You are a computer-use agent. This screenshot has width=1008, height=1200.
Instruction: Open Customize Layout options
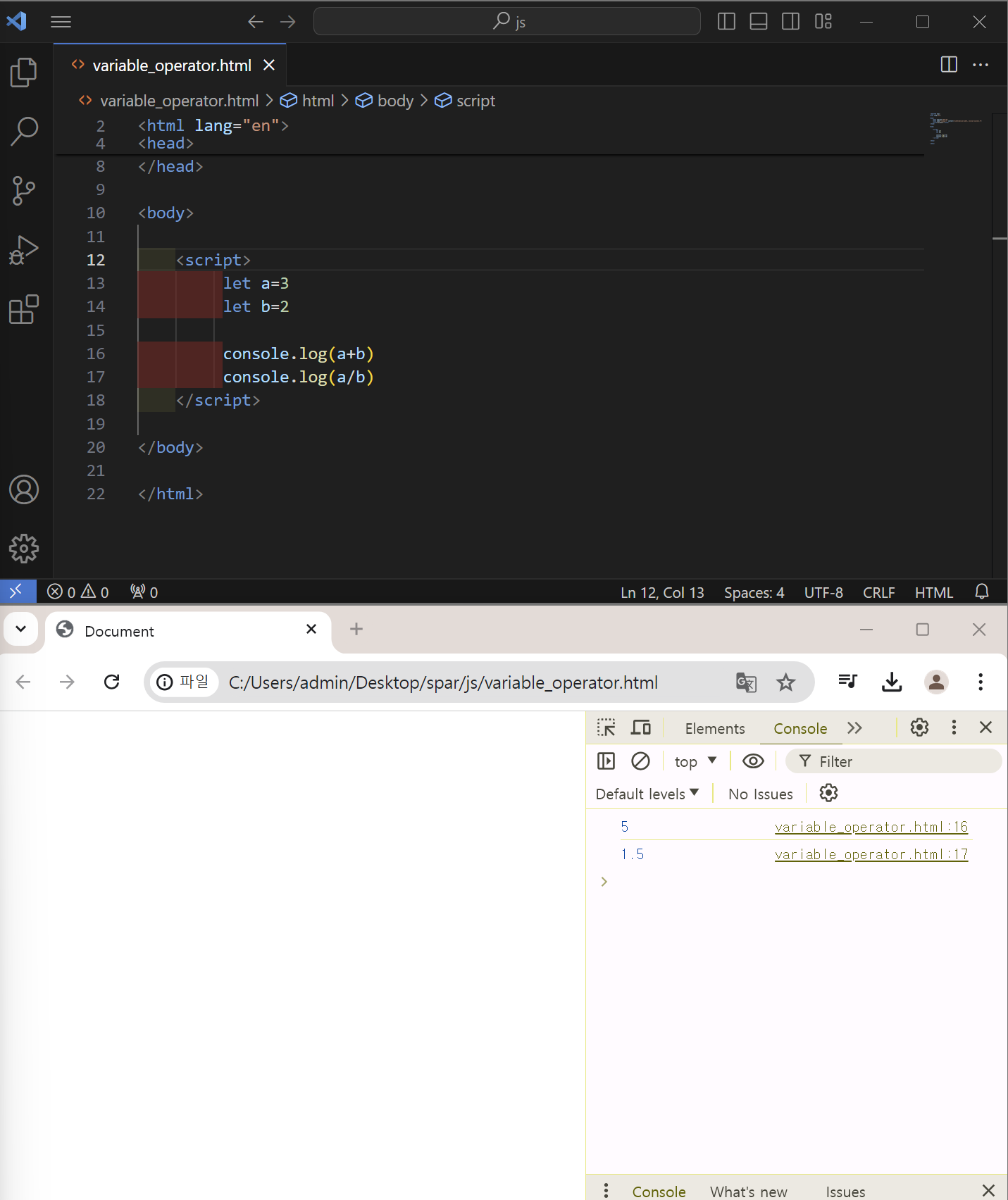tap(823, 22)
